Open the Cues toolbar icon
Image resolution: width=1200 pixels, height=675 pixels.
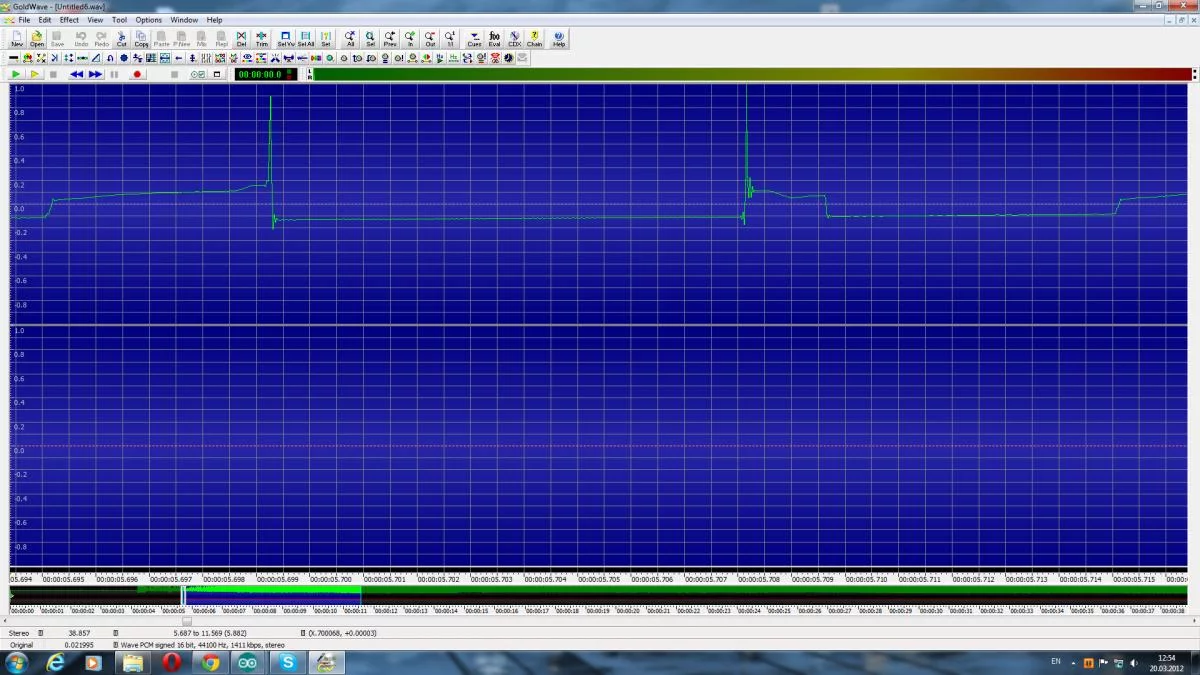(474, 39)
